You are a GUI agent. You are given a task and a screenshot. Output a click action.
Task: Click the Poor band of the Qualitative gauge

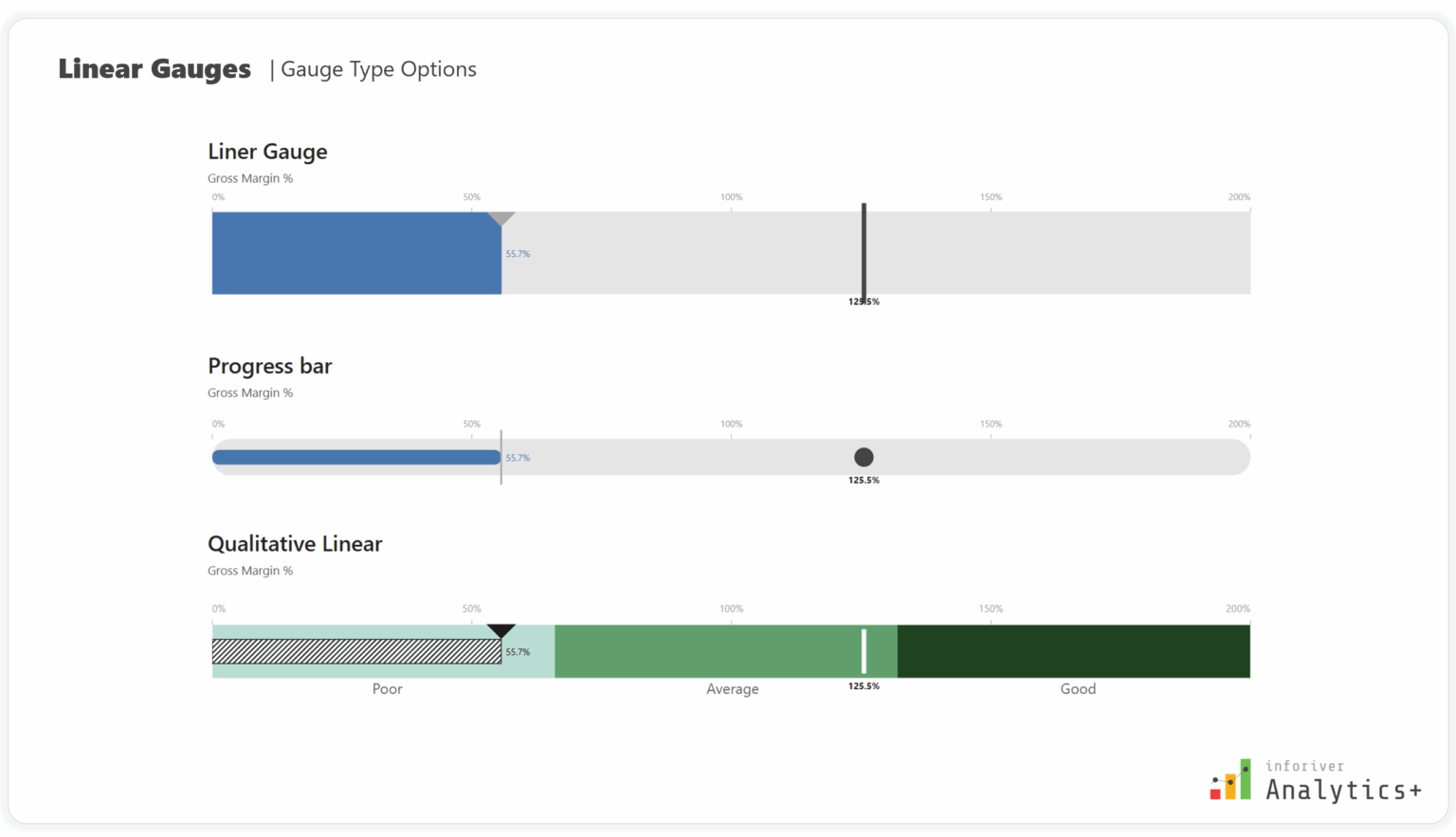pos(387,689)
